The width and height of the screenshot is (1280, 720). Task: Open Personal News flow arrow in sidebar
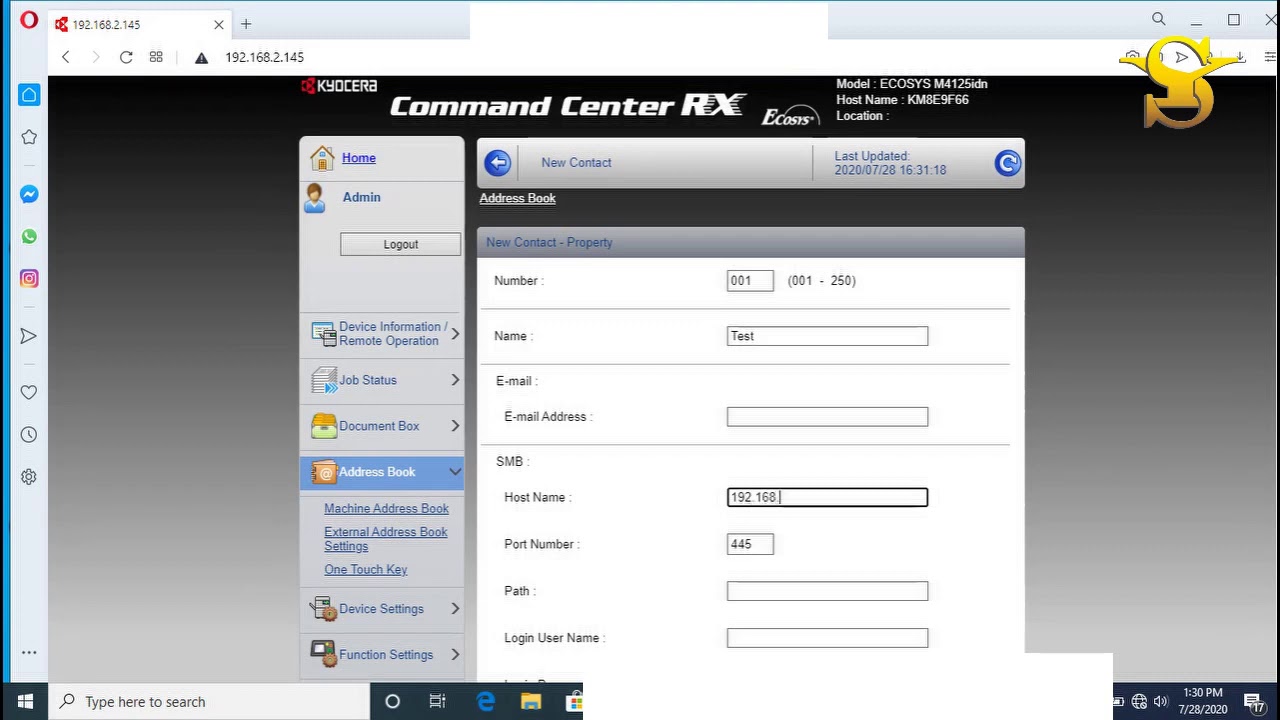click(29, 336)
